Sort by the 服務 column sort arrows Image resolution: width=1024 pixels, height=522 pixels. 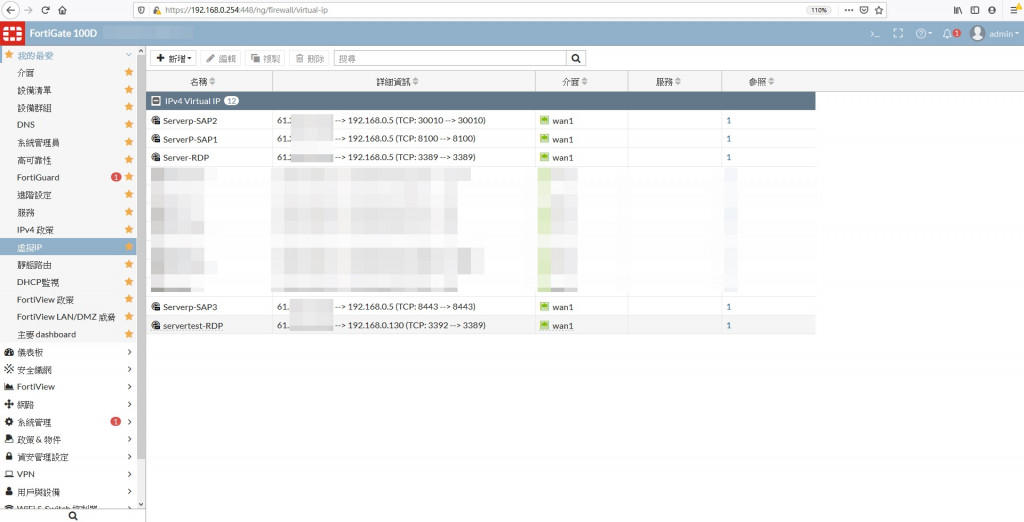pos(678,82)
